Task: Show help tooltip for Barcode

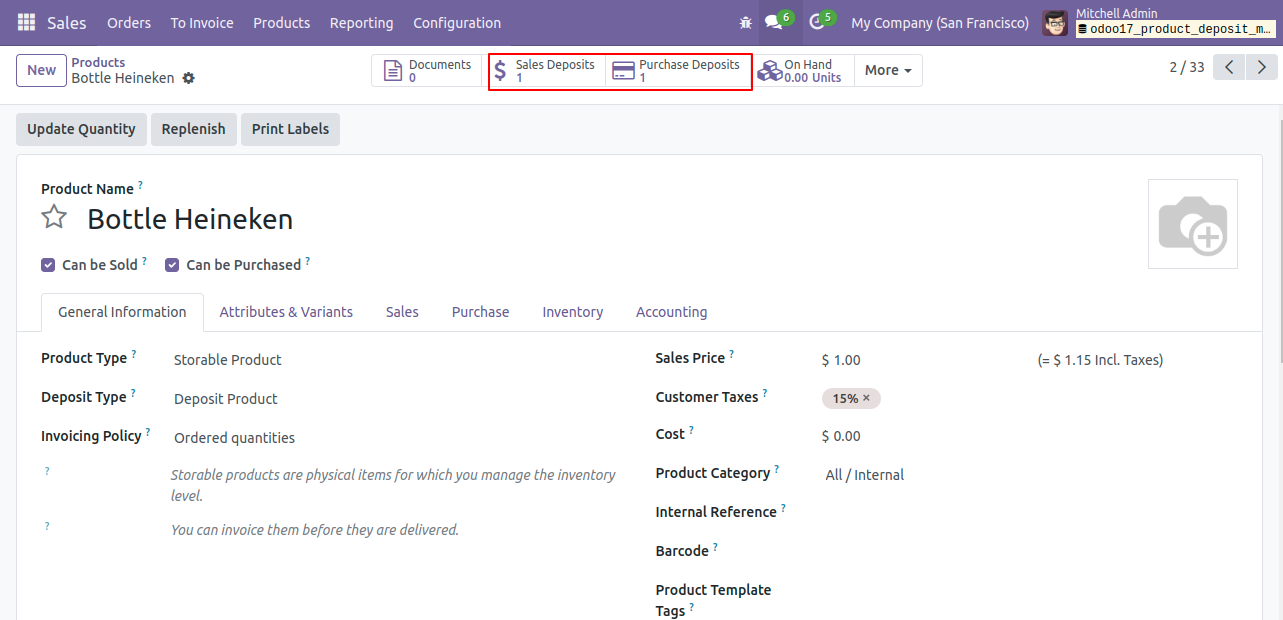Action: tap(715, 547)
